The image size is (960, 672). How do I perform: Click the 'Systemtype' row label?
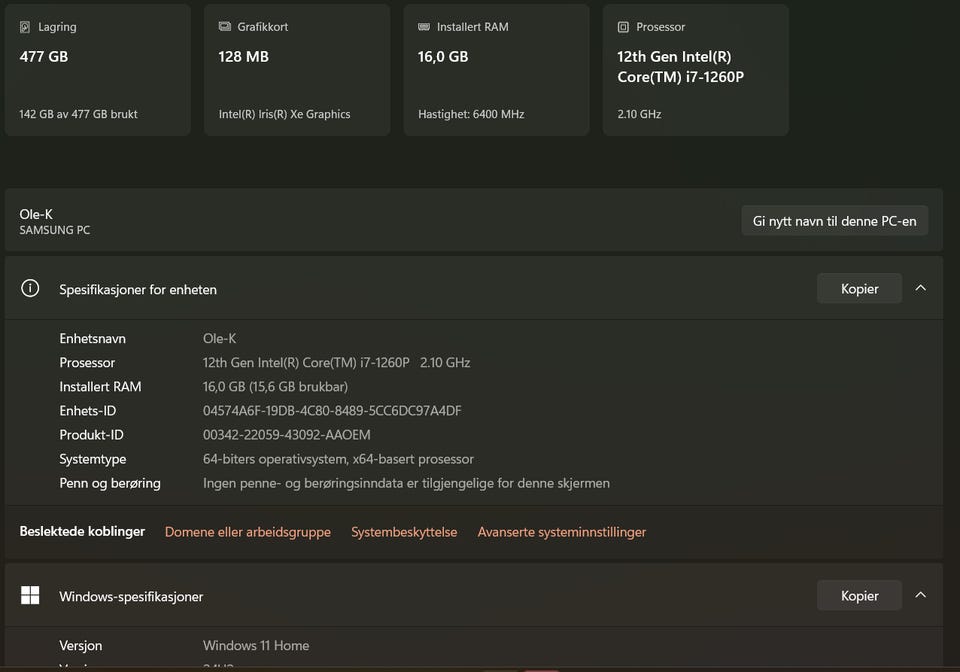point(92,459)
